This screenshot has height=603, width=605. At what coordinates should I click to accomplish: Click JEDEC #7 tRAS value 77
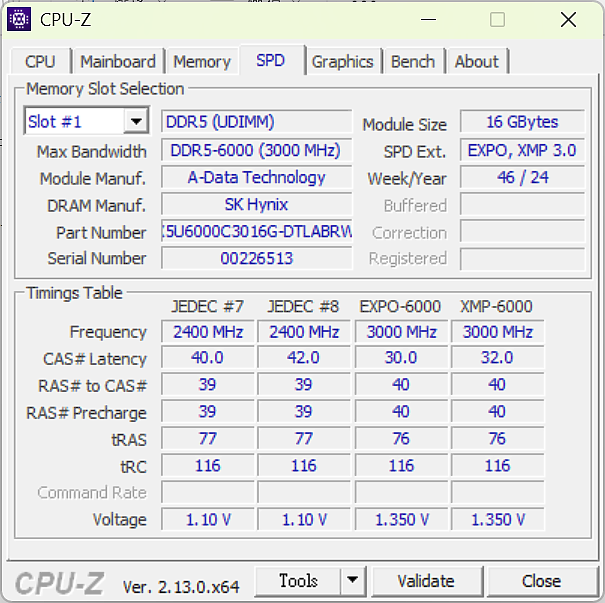pyautogui.click(x=208, y=439)
